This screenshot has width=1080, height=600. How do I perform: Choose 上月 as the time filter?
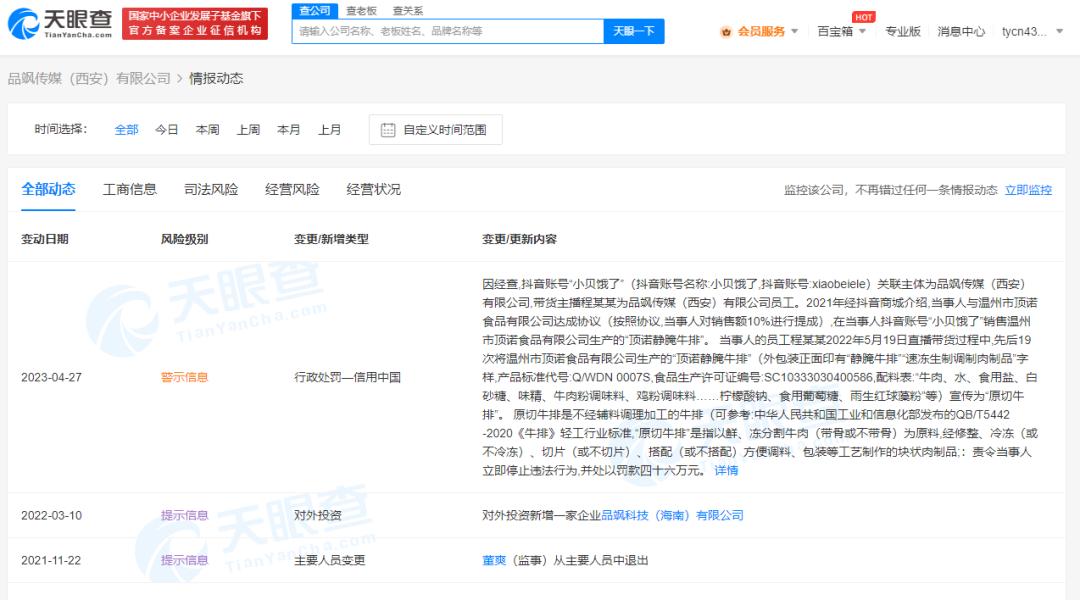pos(330,129)
